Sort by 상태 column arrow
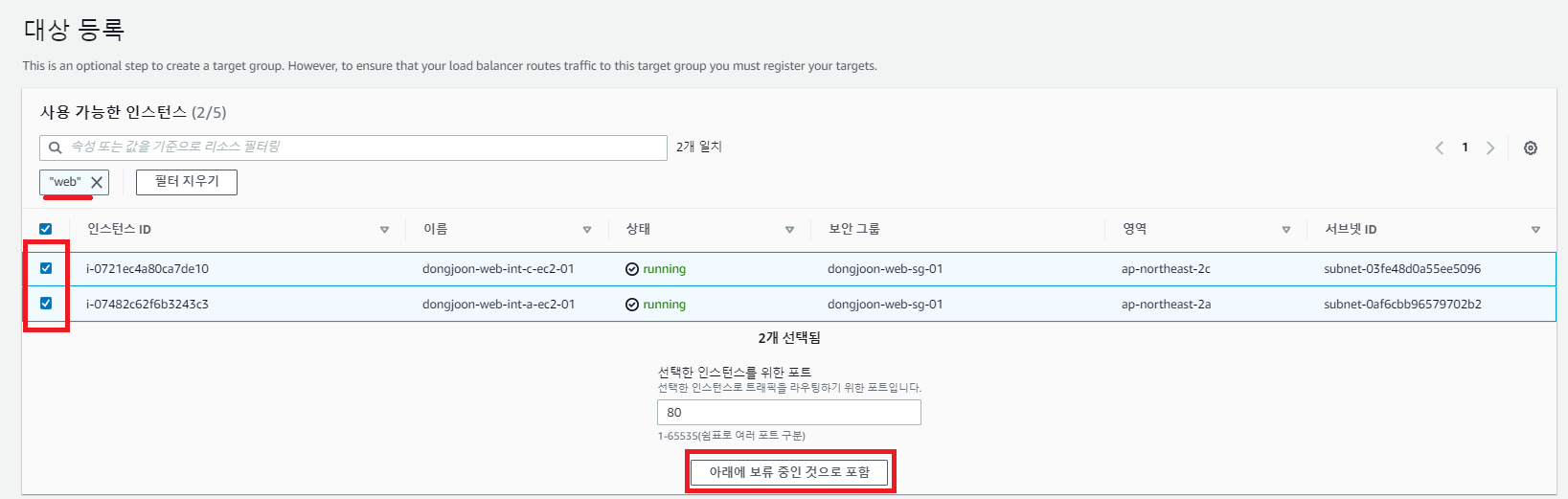 click(x=789, y=230)
